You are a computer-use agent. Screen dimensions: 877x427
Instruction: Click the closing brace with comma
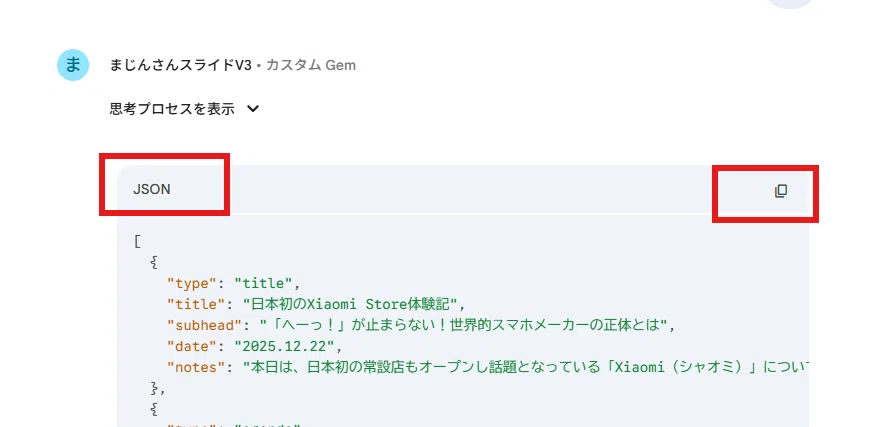[158, 388]
